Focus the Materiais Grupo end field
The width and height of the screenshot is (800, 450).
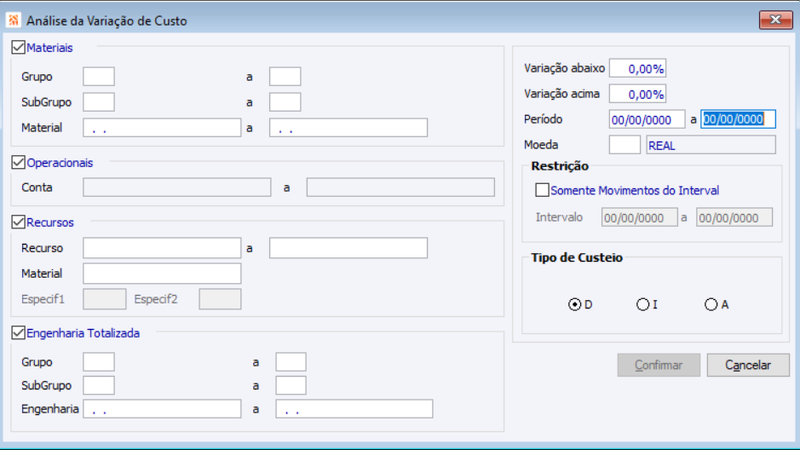tap(285, 77)
